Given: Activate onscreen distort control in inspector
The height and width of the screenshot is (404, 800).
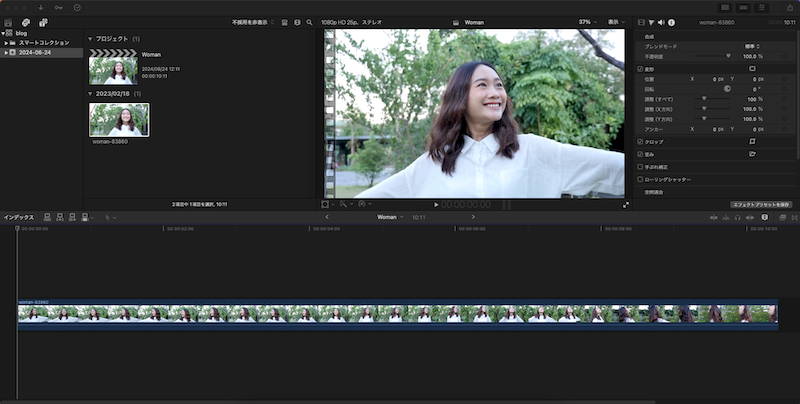Looking at the screenshot, I should (x=752, y=154).
